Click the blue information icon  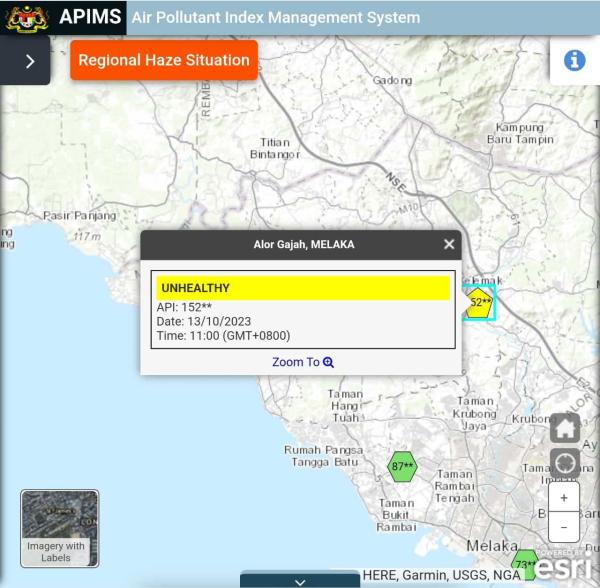coord(574,60)
